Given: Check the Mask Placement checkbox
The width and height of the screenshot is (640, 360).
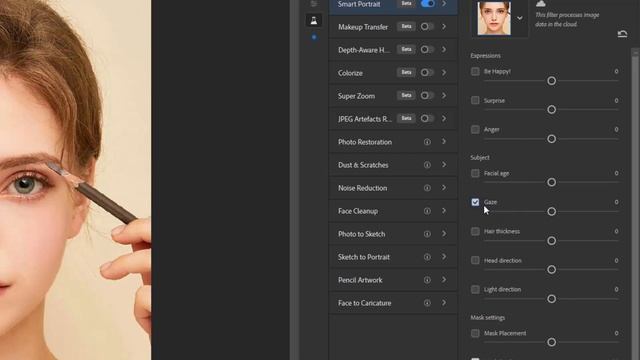Looking at the screenshot, I should pos(475,333).
